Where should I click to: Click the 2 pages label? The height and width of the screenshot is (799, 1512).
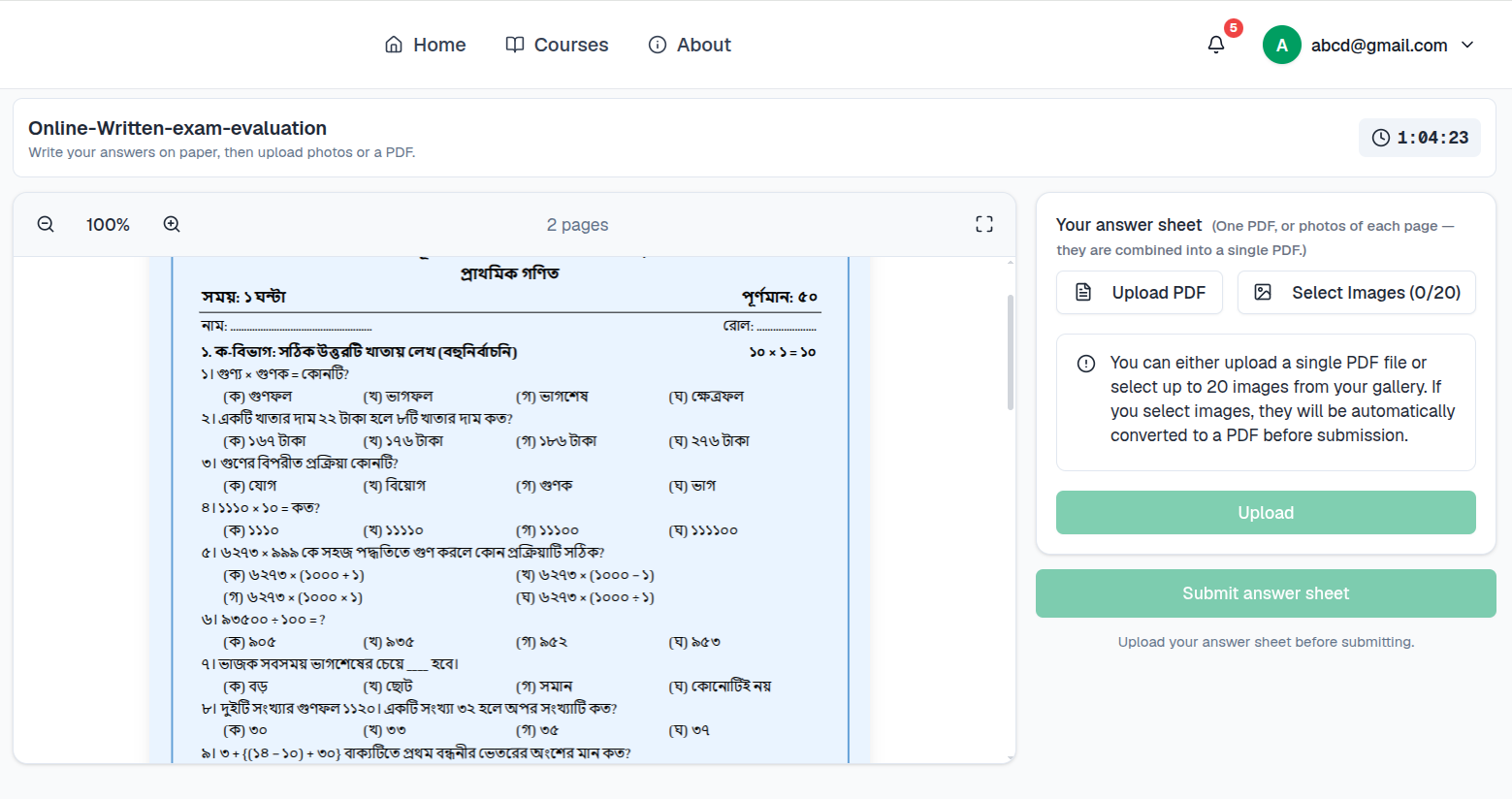(x=578, y=225)
